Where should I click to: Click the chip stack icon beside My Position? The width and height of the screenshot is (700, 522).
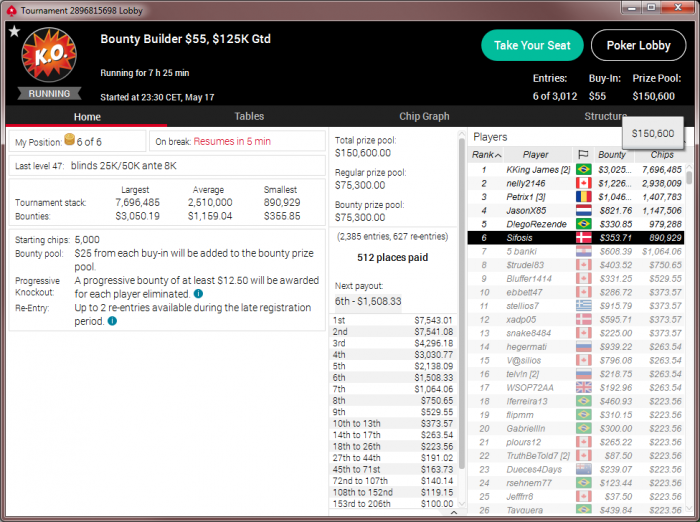coord(69,140)
